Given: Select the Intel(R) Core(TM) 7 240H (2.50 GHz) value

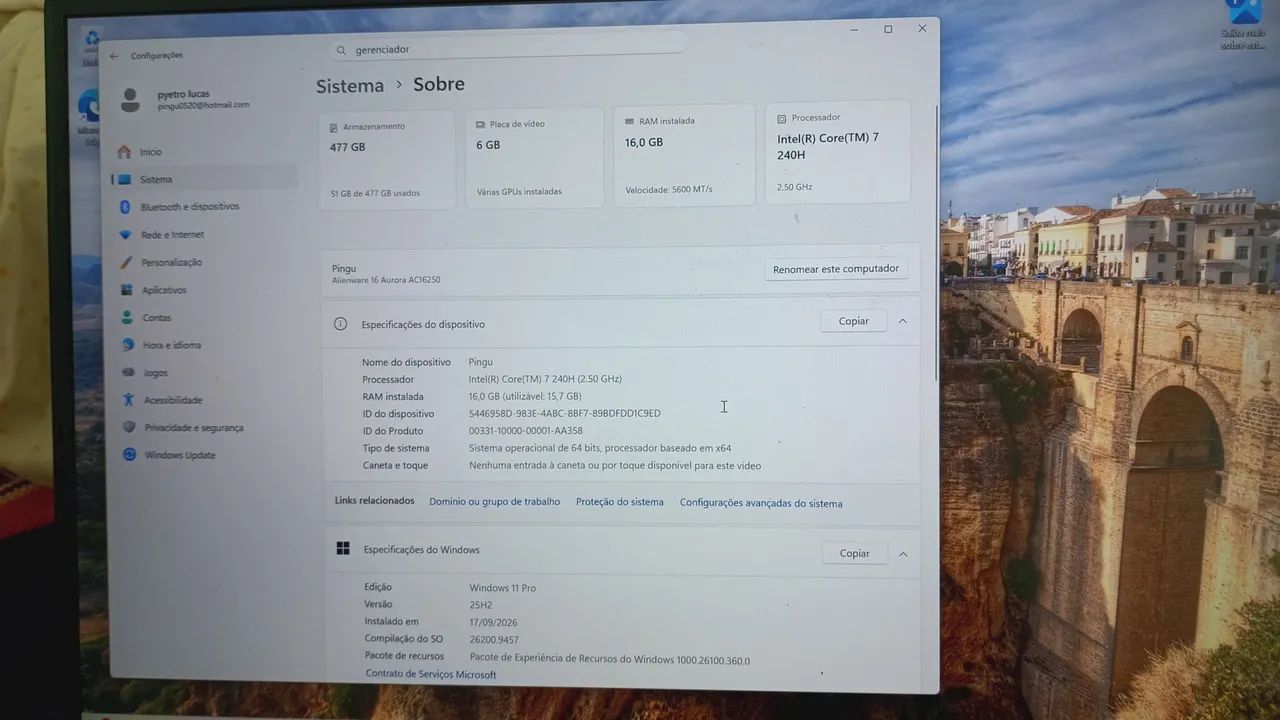Looking at the screenshot, I should [545, 379].
